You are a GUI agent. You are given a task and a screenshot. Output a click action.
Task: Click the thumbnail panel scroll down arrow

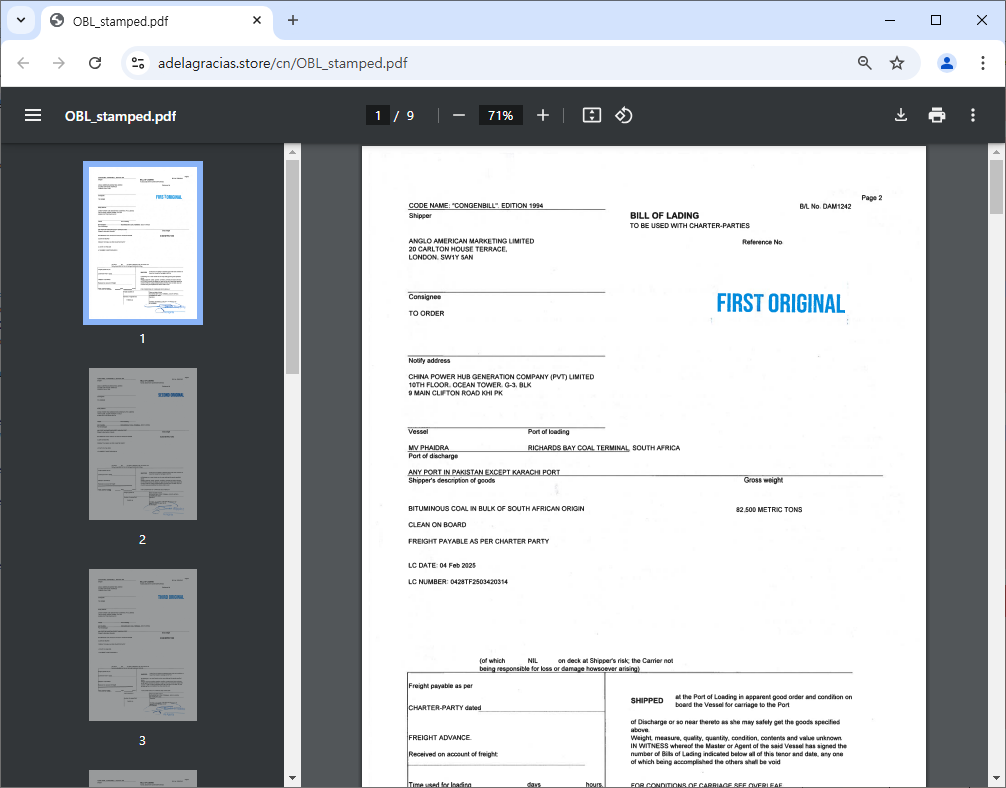point(292,778)
